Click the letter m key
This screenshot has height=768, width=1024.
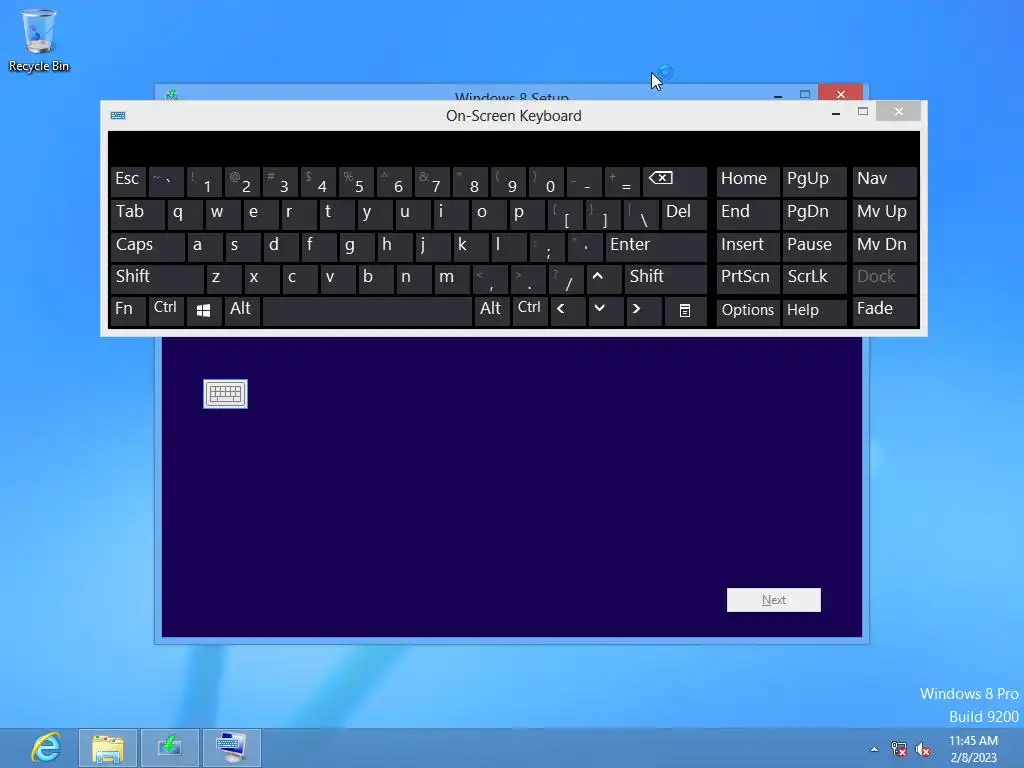pos(451,278)
